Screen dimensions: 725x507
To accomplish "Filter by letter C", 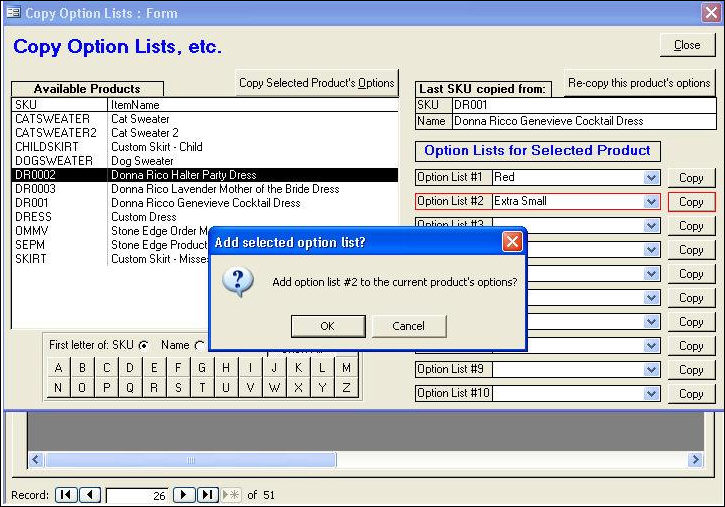I will [106, 368].
